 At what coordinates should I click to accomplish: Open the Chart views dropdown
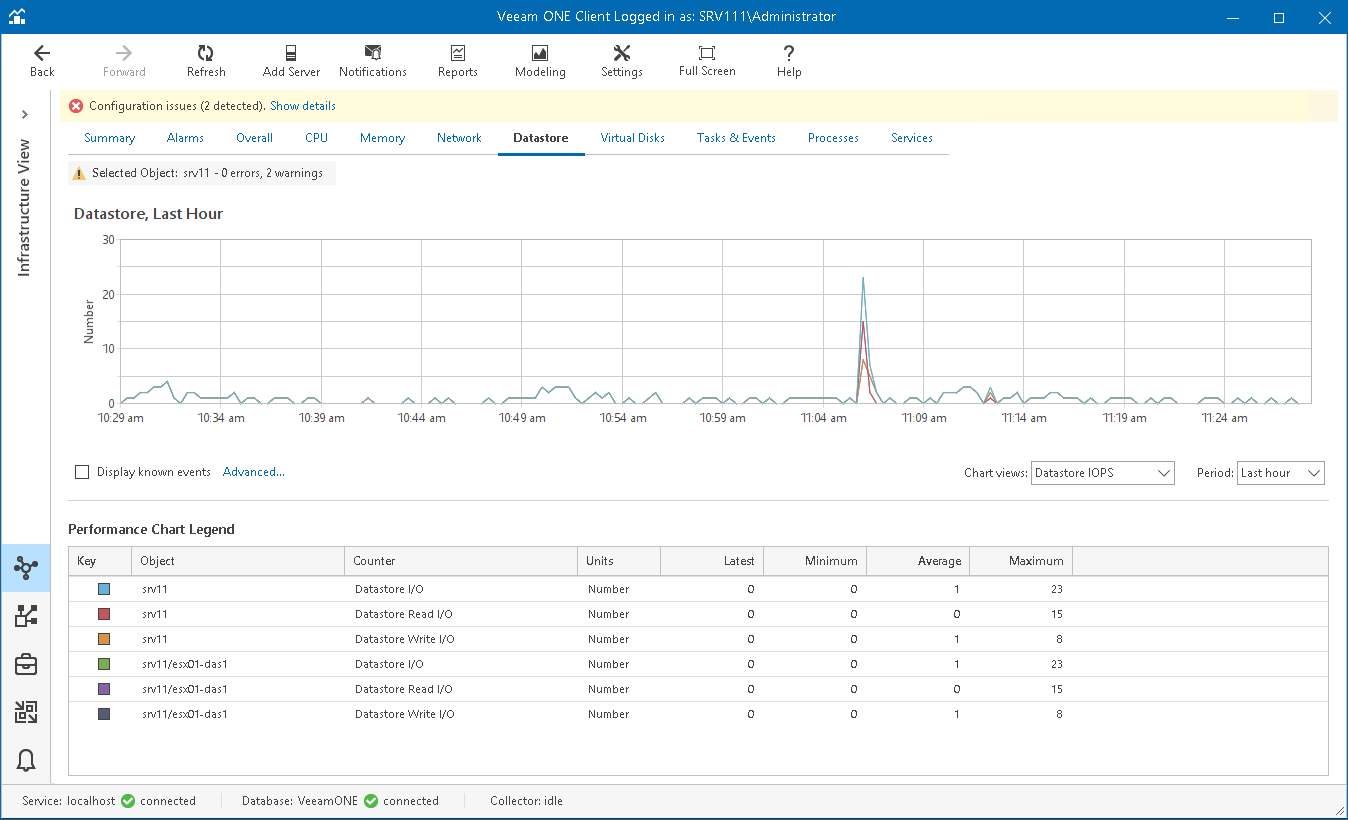point(1102,473)
